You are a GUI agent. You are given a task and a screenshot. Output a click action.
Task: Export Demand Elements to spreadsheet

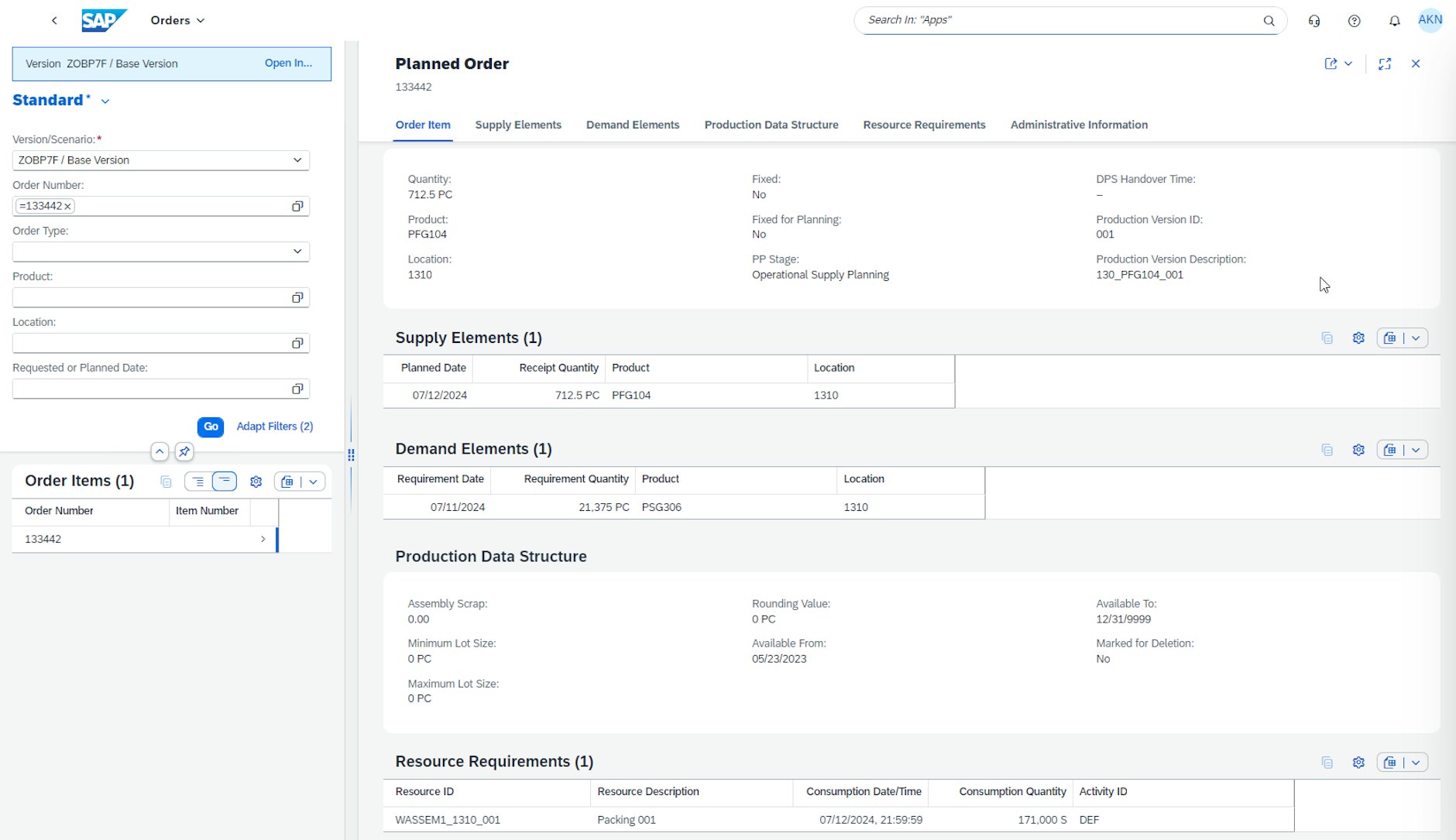pos(1392,449)
